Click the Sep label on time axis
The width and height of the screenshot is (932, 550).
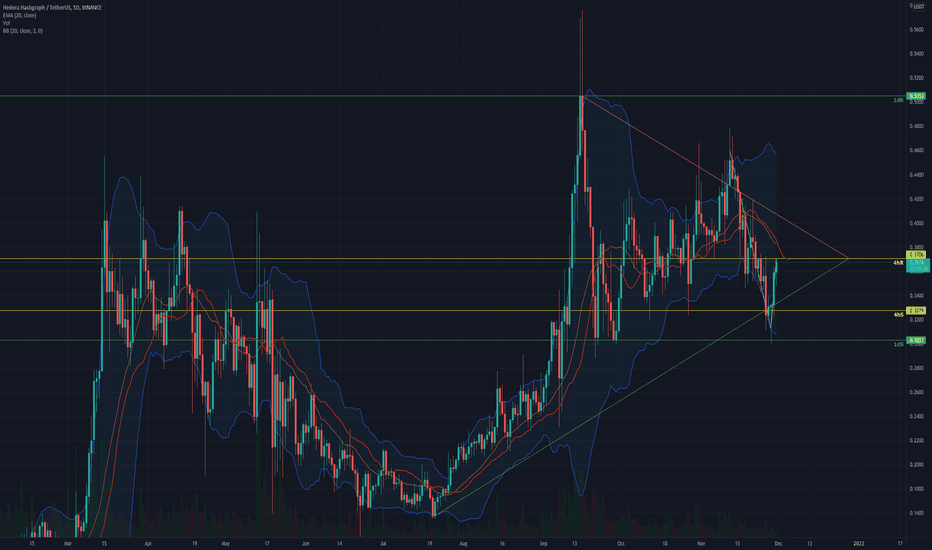(543, 543)
